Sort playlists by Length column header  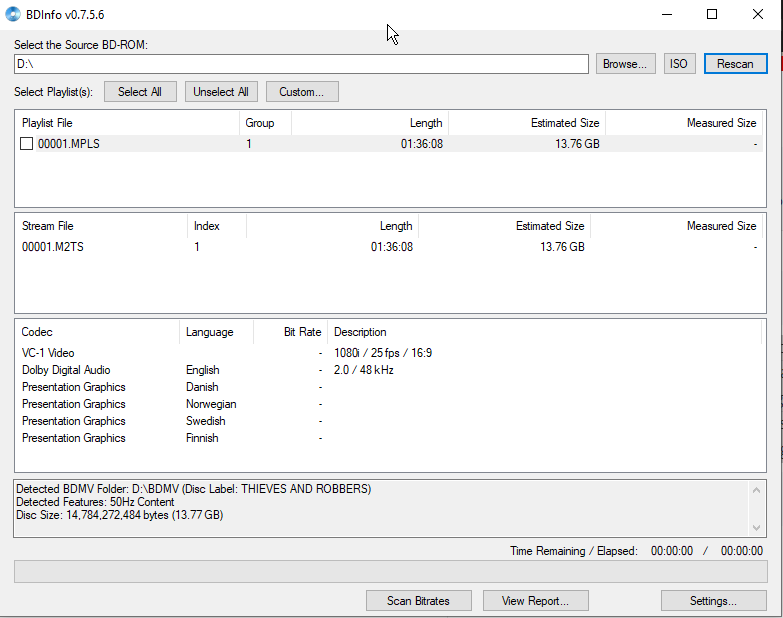pyautogui.click(x=370, y=123)
